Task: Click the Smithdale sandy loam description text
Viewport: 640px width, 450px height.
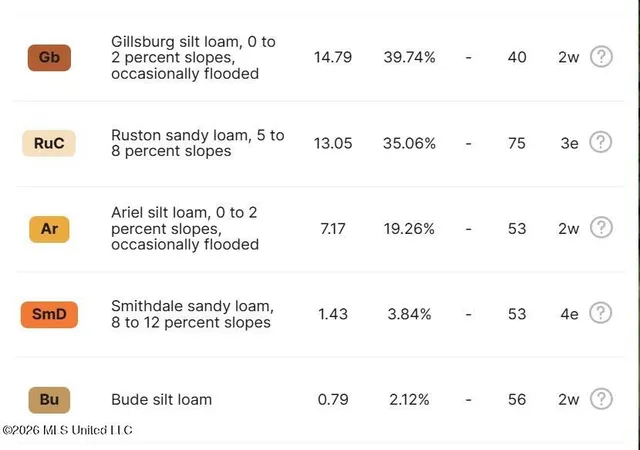Action: tap(192, 314)
